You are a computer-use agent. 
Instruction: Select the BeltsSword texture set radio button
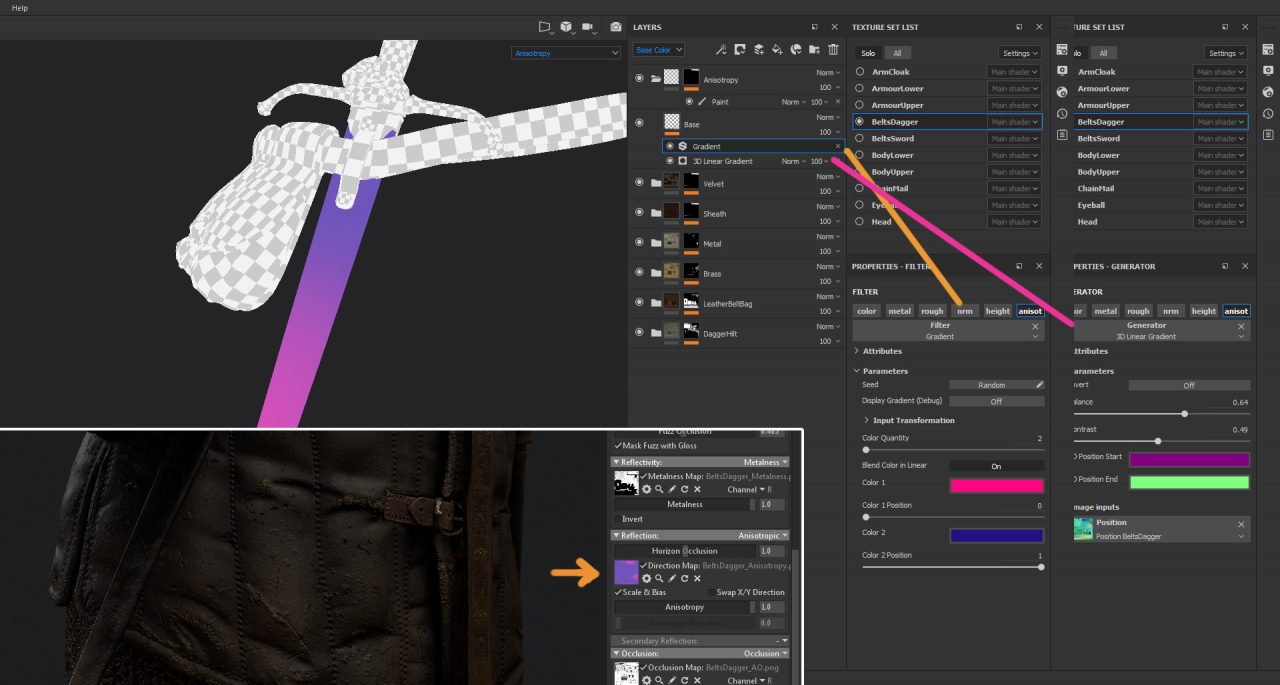(860, 138)
